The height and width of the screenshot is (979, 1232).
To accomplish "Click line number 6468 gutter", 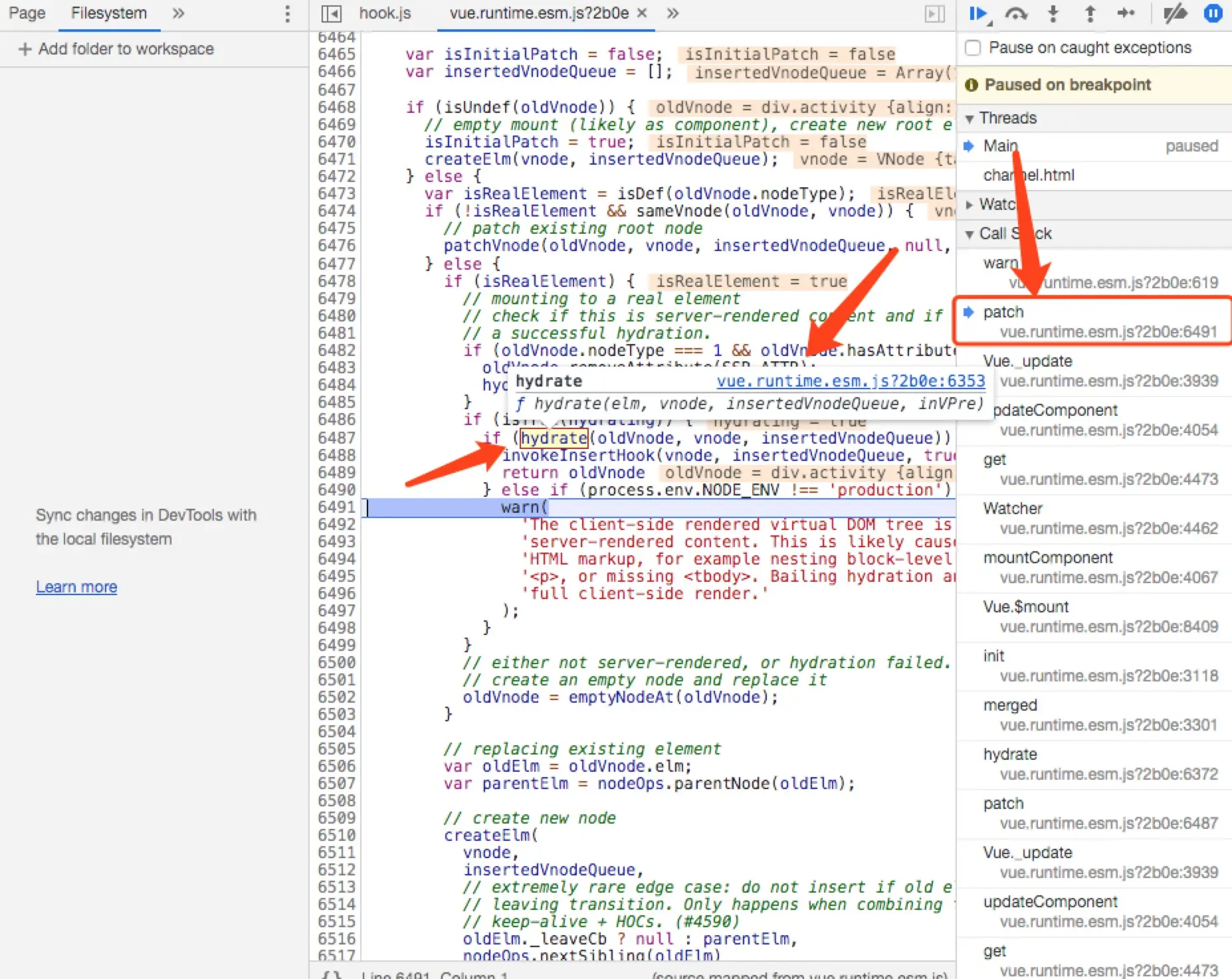I will 336,108.
